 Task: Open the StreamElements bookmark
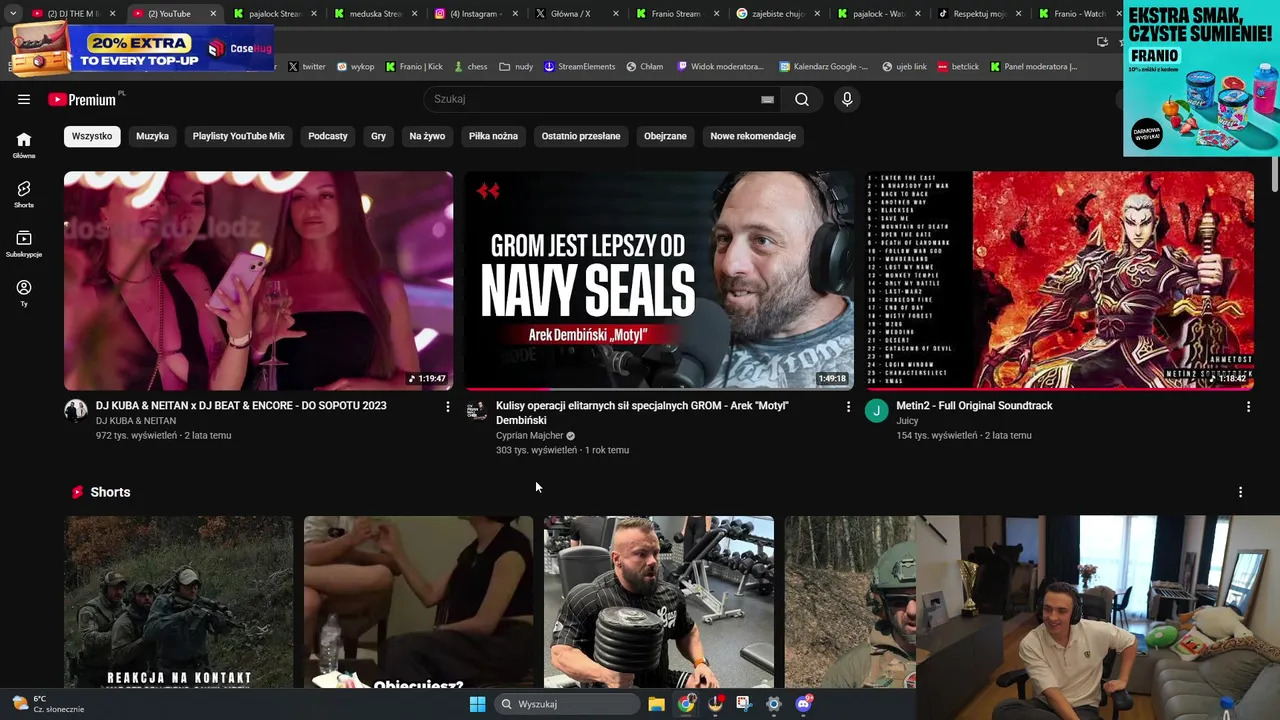580,66
